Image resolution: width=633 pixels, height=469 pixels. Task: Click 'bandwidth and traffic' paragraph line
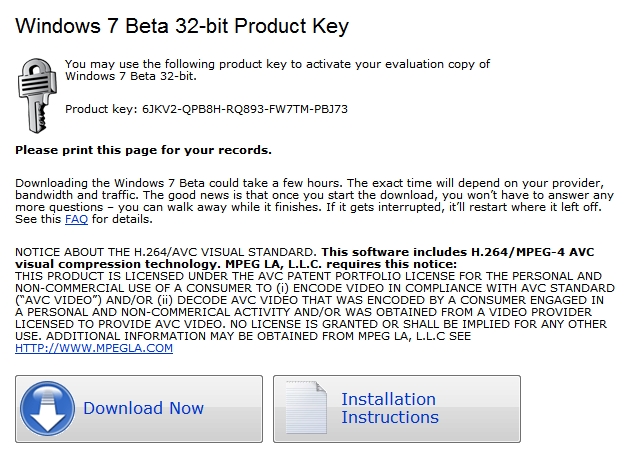[x=314, y=195]
